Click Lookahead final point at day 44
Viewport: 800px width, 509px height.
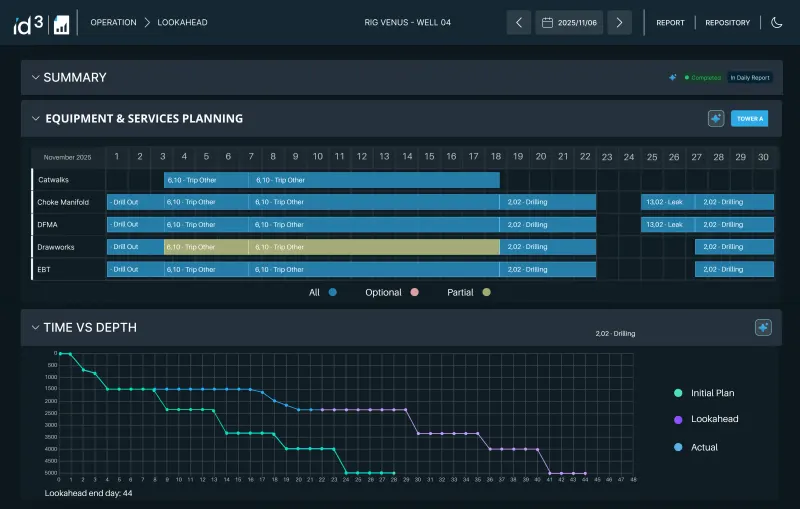coord(585,473)
